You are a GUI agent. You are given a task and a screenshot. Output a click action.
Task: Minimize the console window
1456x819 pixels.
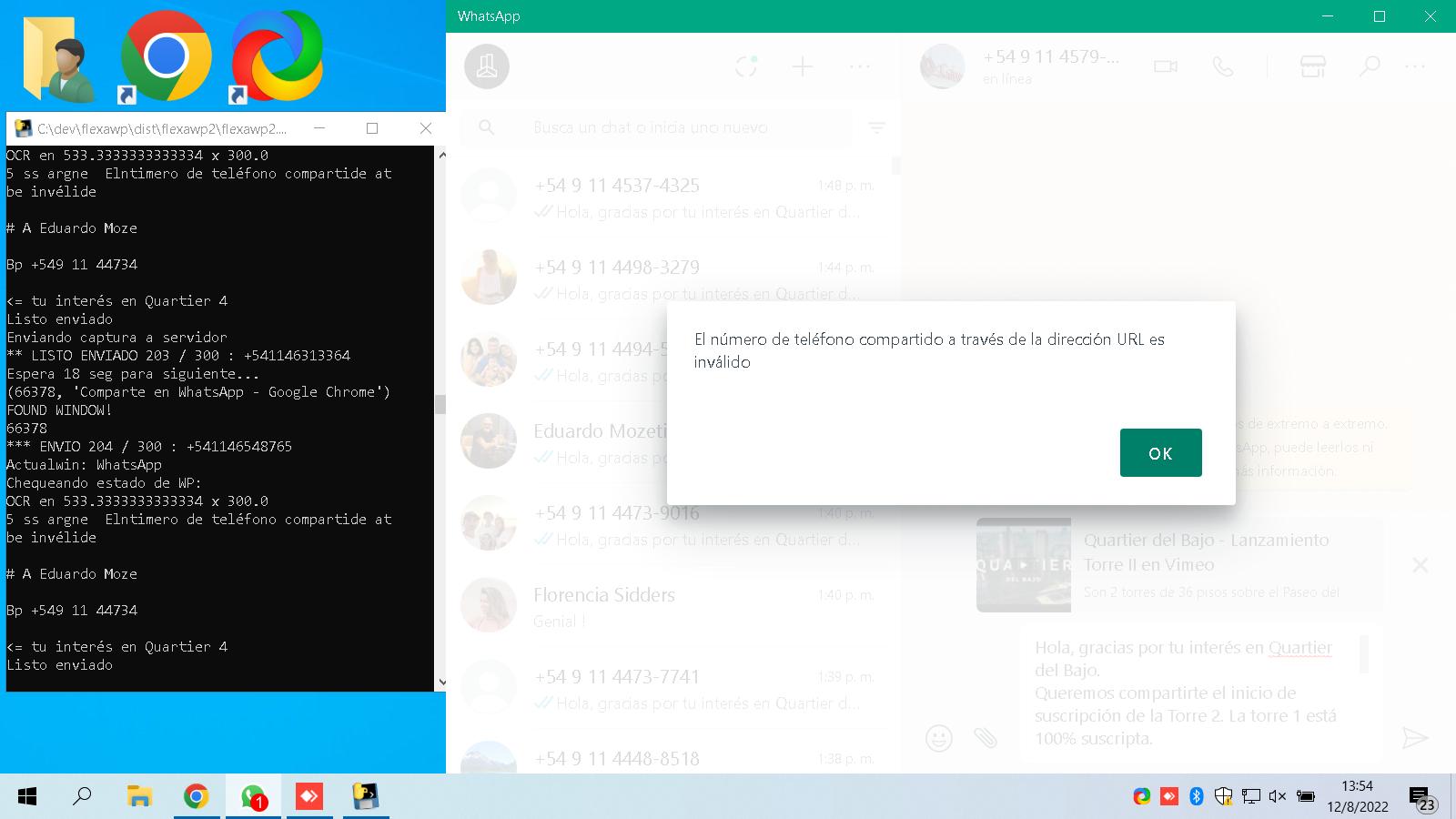[319, 128]
